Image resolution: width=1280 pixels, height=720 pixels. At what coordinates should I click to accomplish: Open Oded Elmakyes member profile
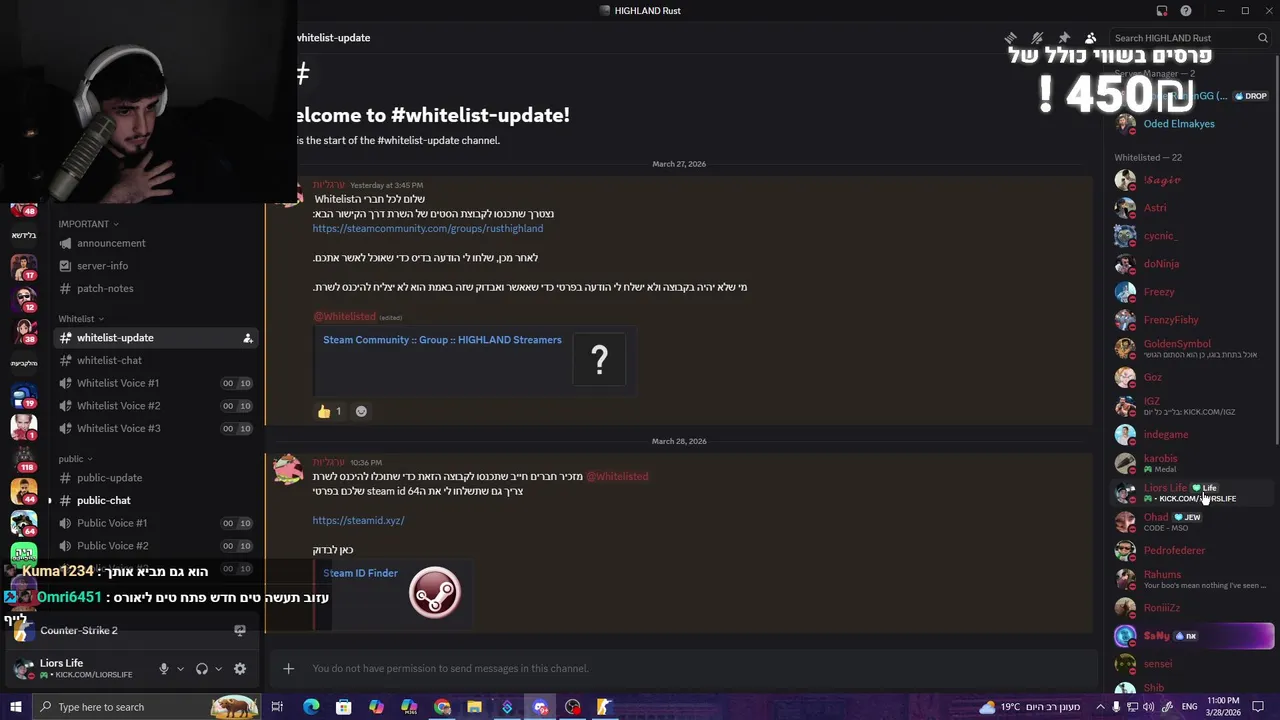(1190, 124)
